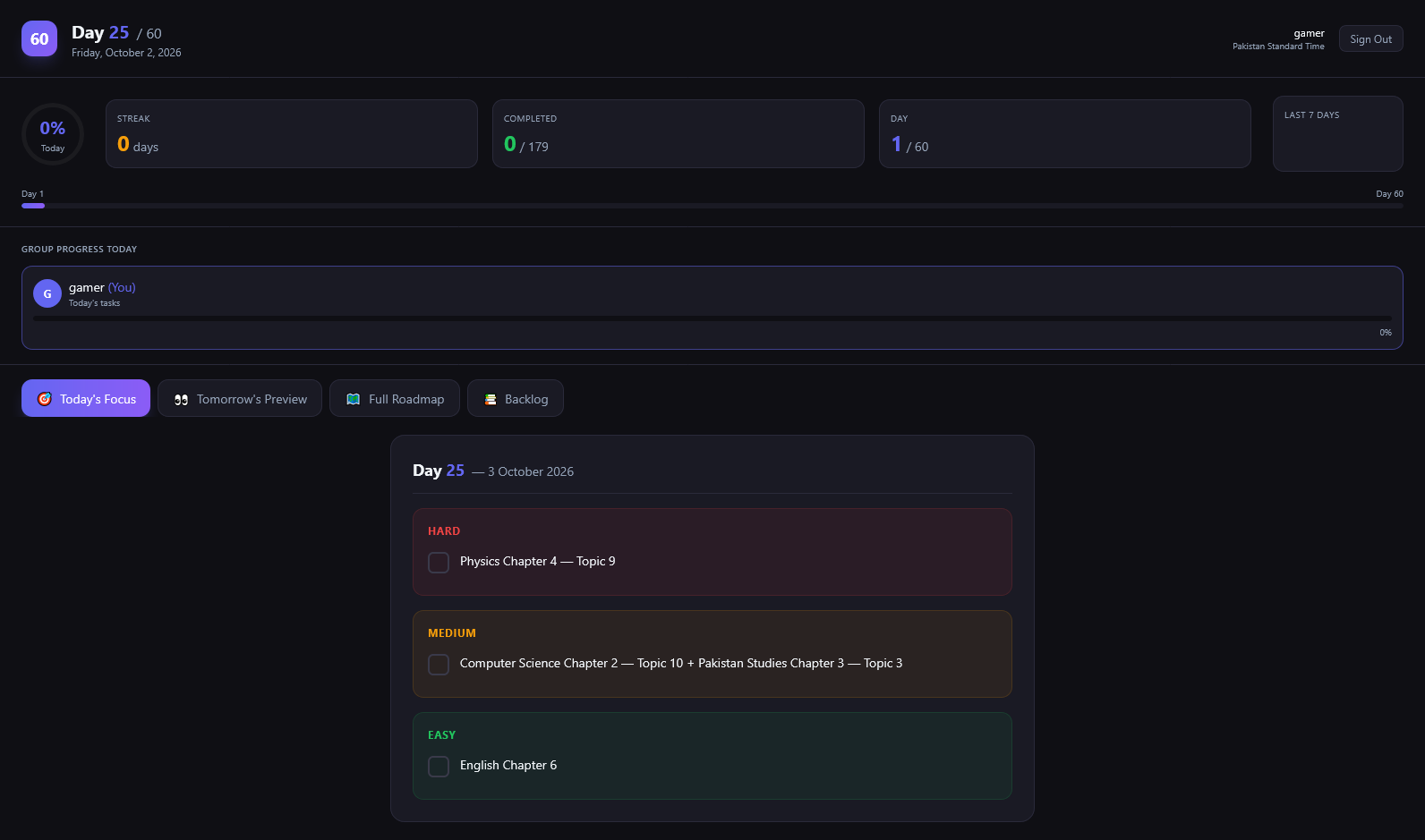Open the Full Roadmap tab
The height and width of the screenshot is (840, 1425).
pyautogui.click(x=395, y=398)
